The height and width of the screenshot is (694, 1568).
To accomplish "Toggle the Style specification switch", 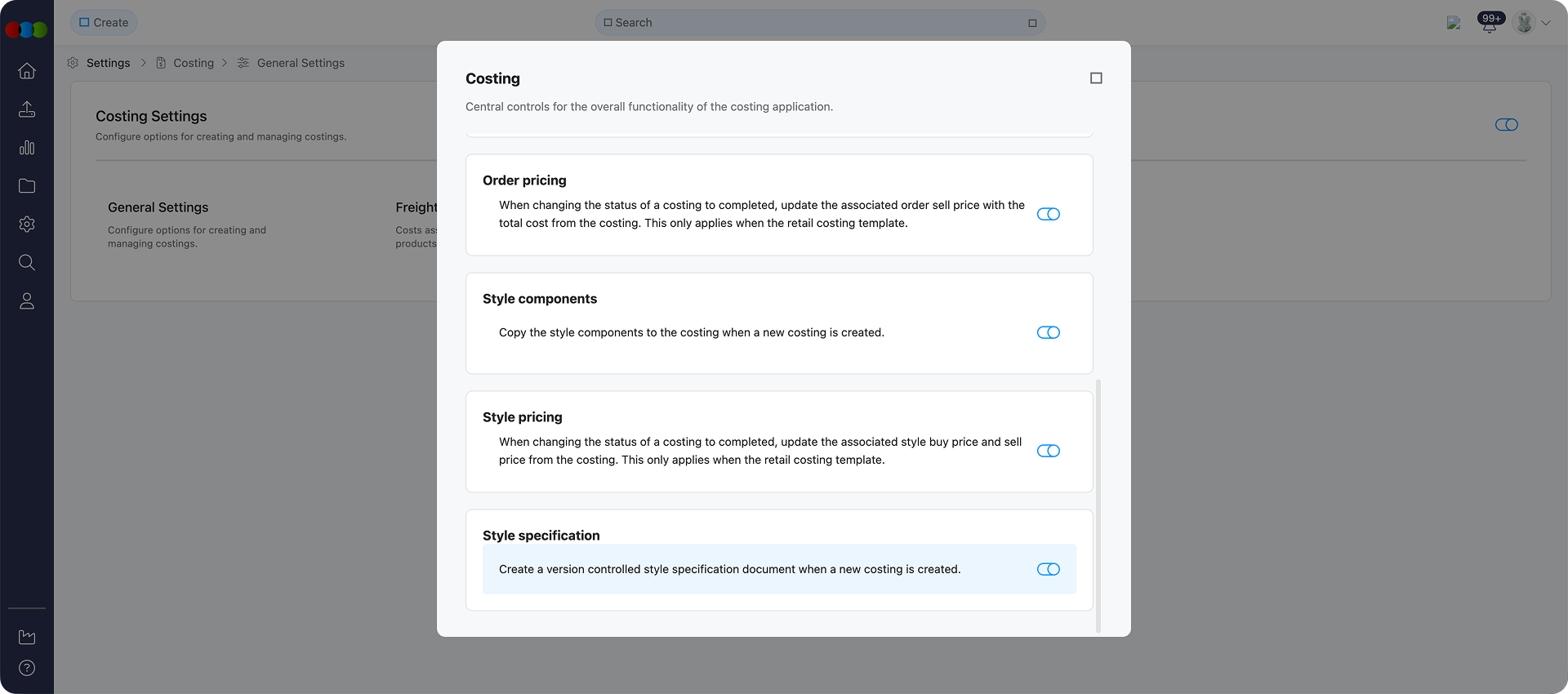I will coord(1048,569).
